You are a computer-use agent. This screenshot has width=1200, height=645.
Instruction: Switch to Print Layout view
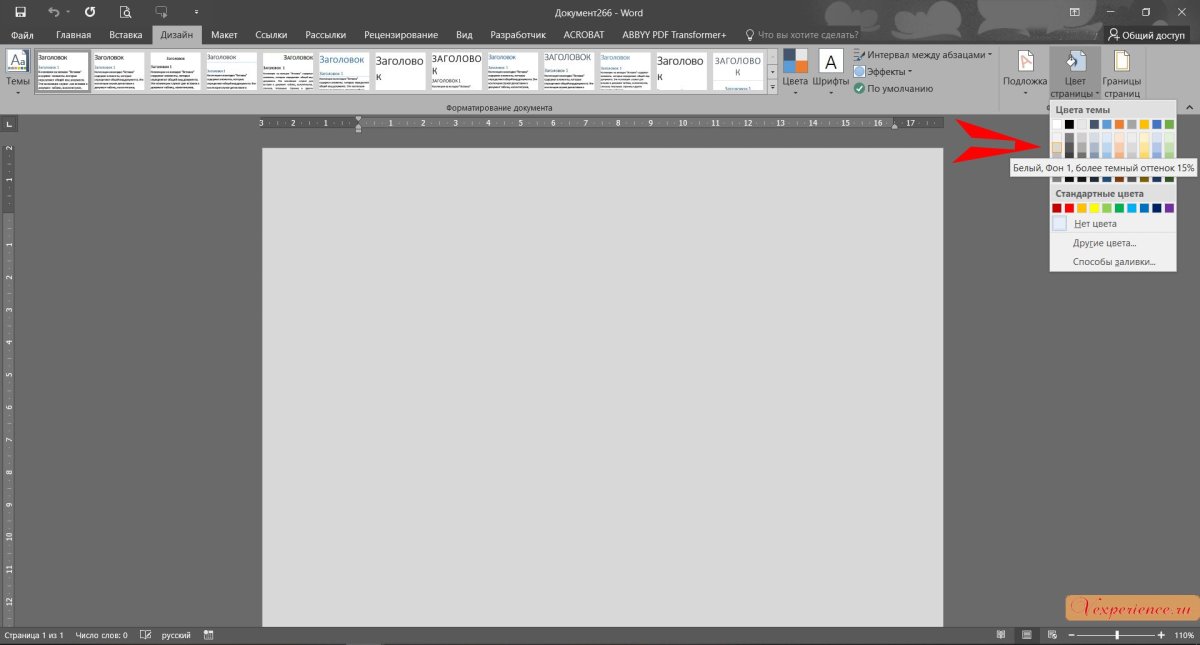[1026, 635]
